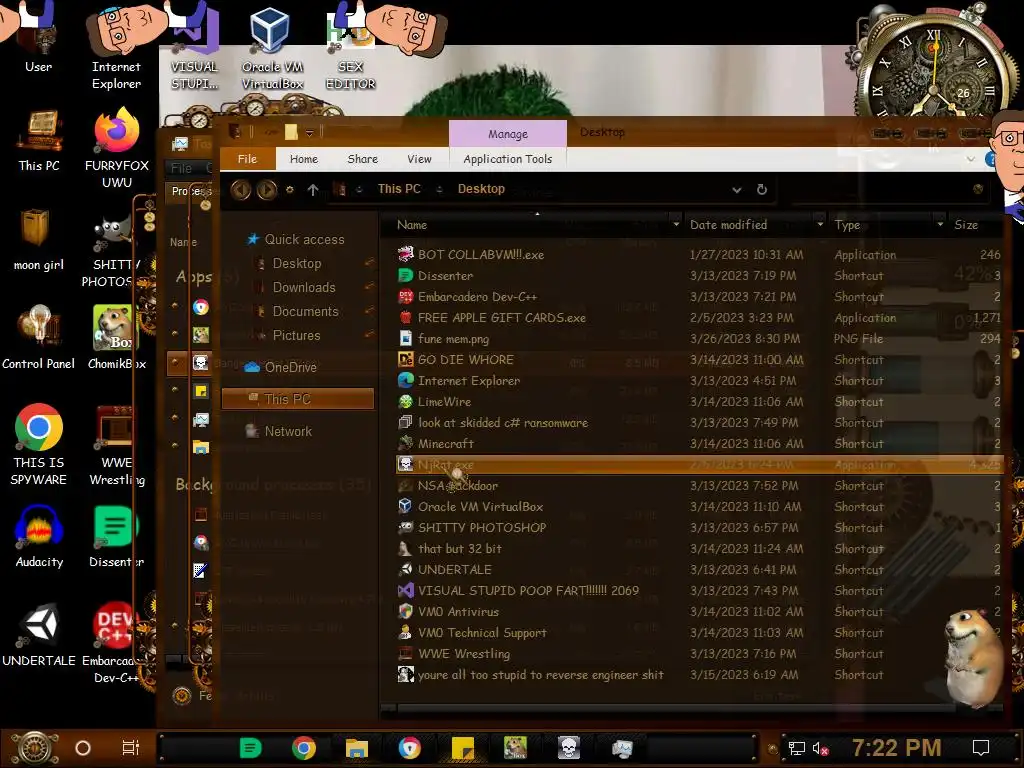Select the Manage contextual tab
The image size is (1024, 768).
point(507,134)
